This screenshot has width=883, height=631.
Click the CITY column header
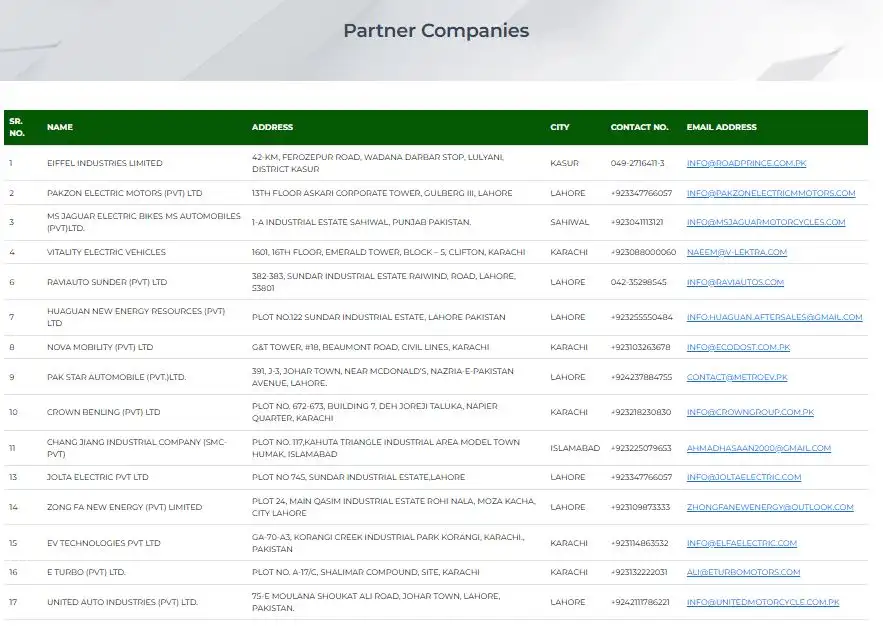tap(560, 127)
